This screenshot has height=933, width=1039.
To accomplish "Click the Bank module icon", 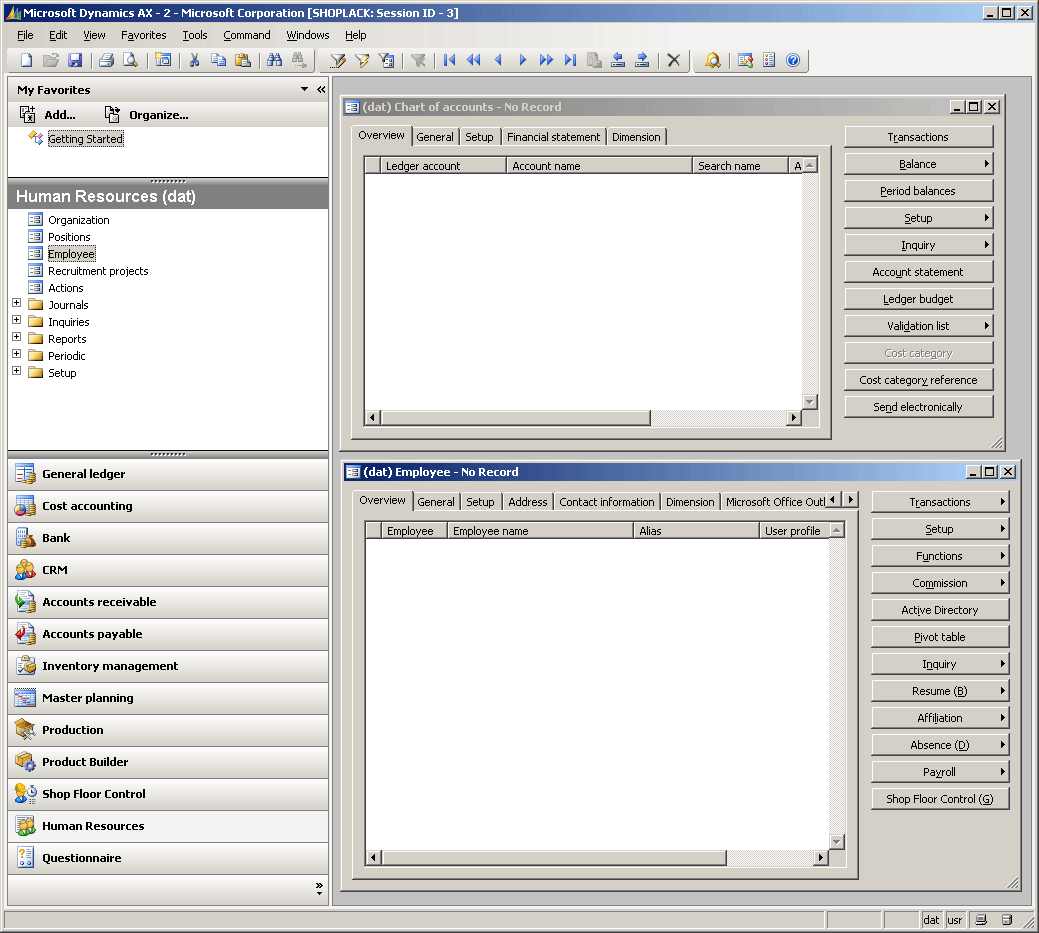I will click(x=25, y=537).
